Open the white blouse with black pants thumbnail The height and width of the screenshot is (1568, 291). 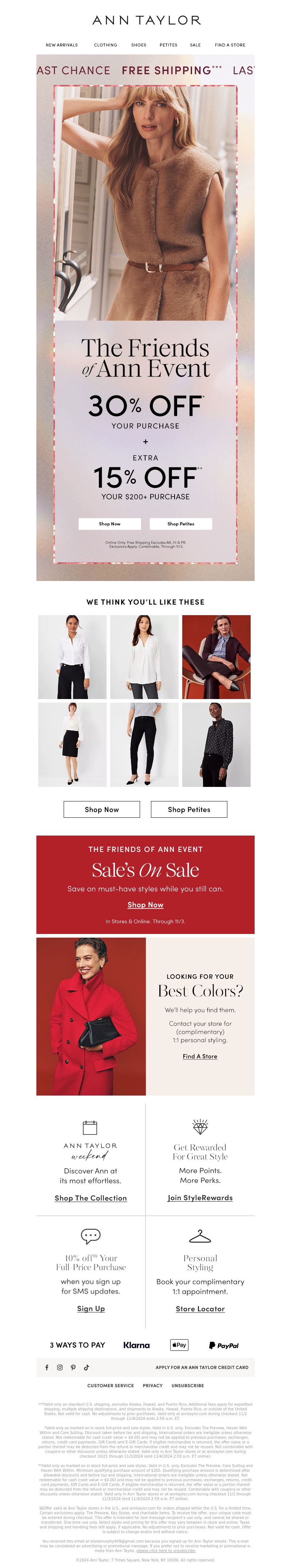73,657
